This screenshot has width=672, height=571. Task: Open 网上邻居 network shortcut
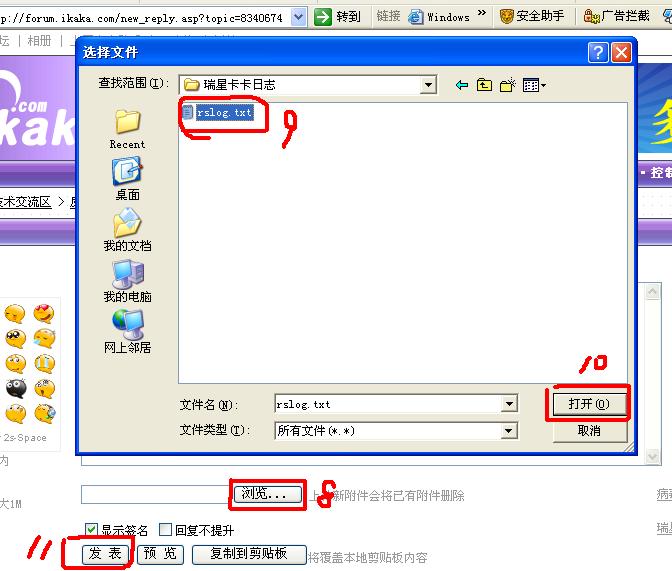[x=127, y=331]
